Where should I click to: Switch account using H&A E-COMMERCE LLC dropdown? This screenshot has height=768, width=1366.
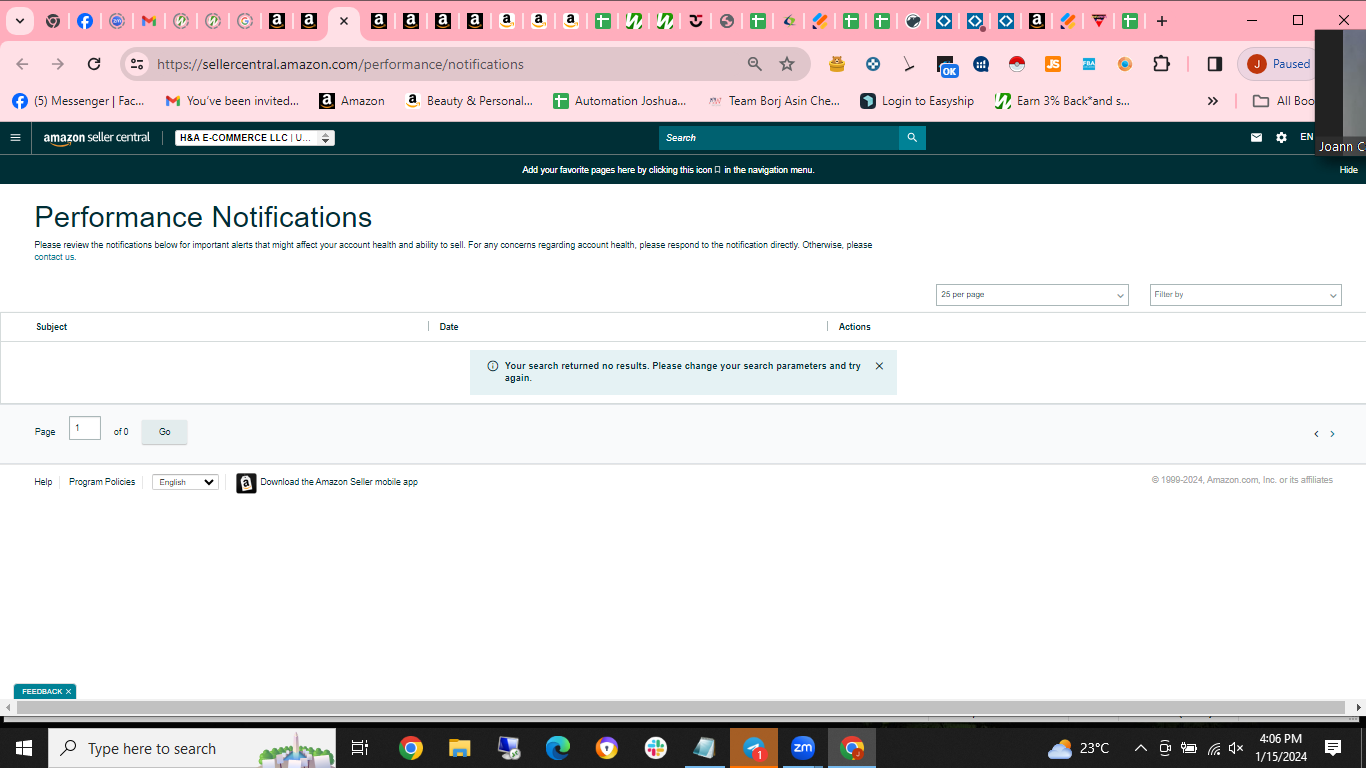[255, 138]
